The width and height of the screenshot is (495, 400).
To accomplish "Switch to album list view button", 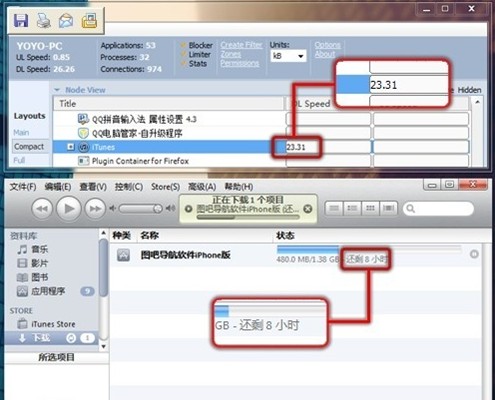I will (x=352, y=208).
